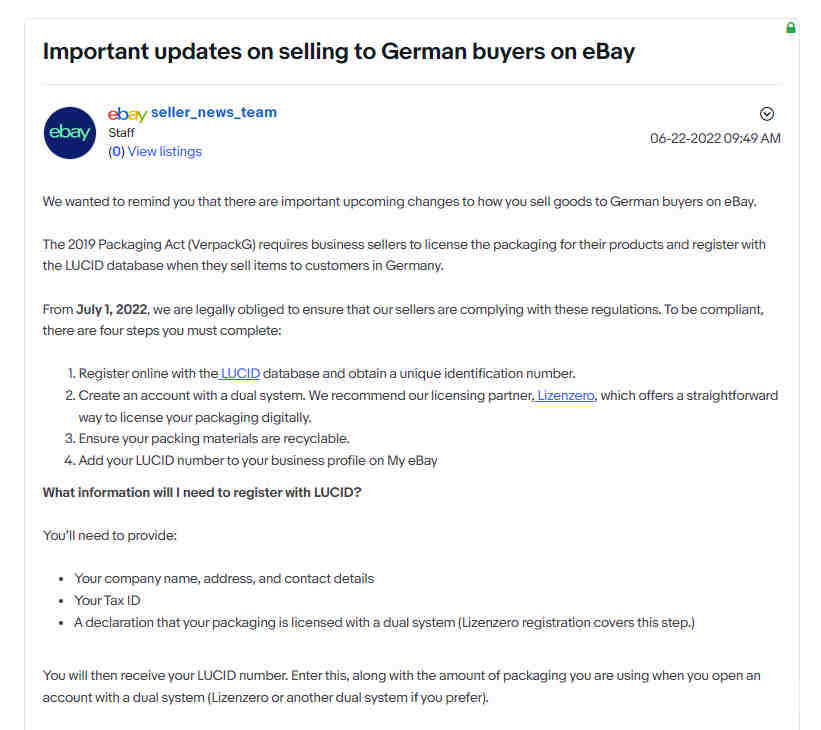This screenshot has width=821, height=730.
Task: Click the 2019 Packaging Act paragraph
Action: tap(404, 255)
